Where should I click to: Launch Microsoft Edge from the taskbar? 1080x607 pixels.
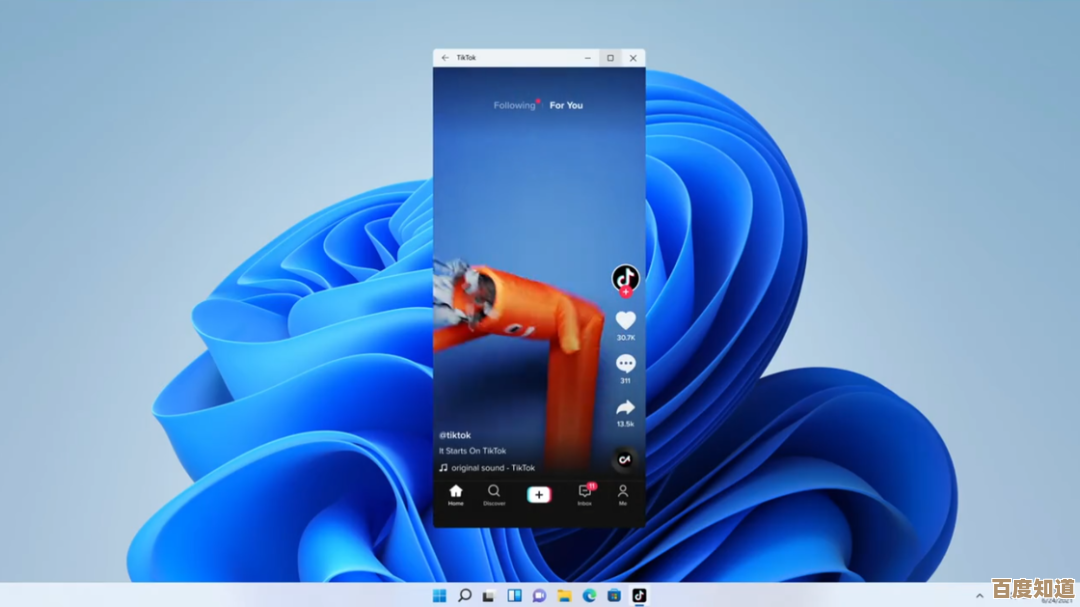(587, 594)
